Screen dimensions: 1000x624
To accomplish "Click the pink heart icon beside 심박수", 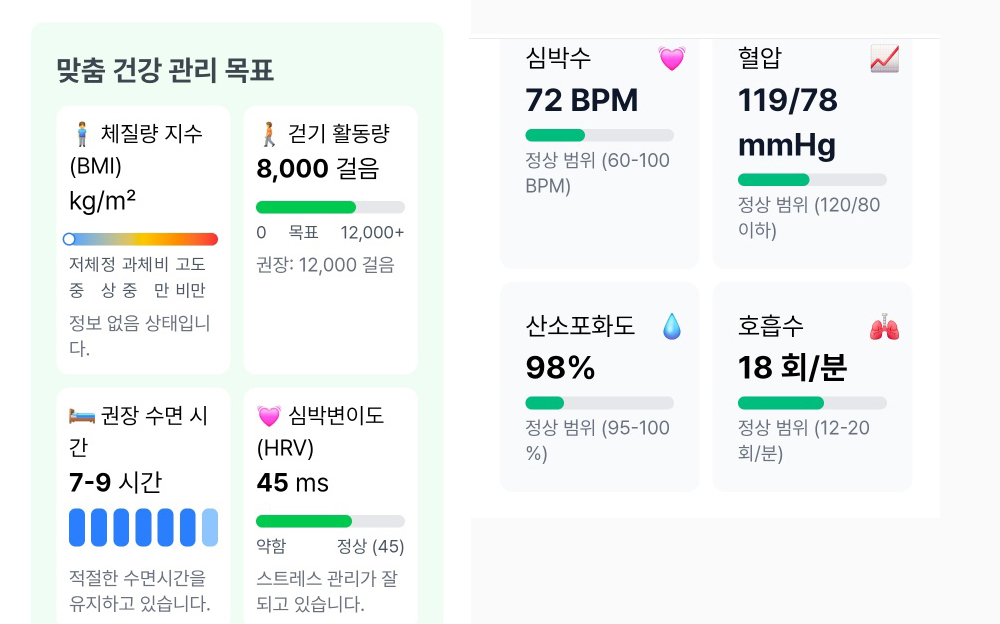I will pos(672,59).
